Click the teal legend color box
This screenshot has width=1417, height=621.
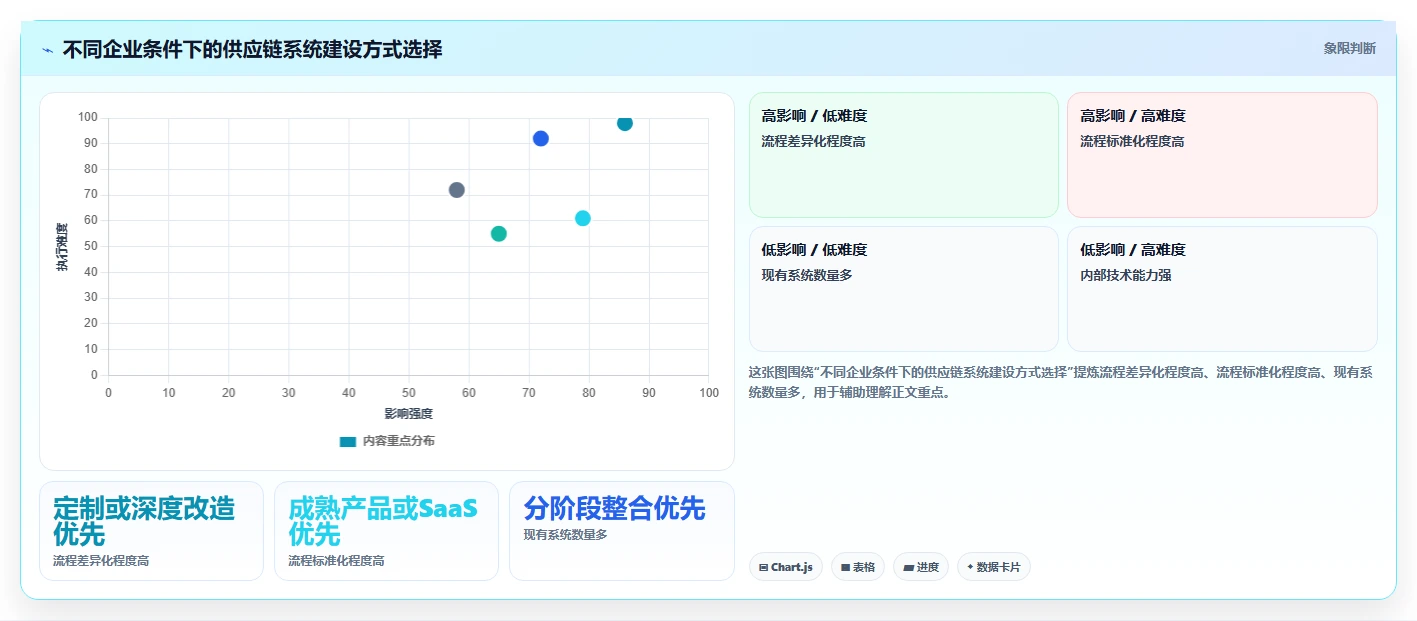(348, 441)
